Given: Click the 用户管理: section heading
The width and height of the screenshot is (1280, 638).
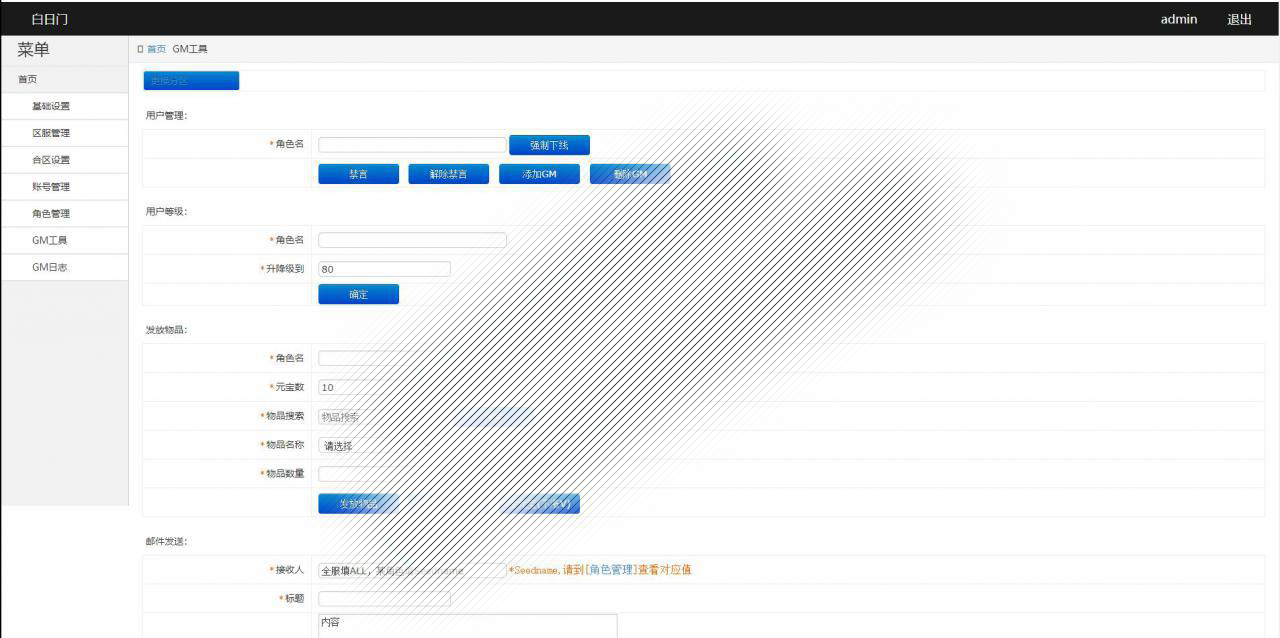Looking at the screenshot, I should tap(166, 115).
